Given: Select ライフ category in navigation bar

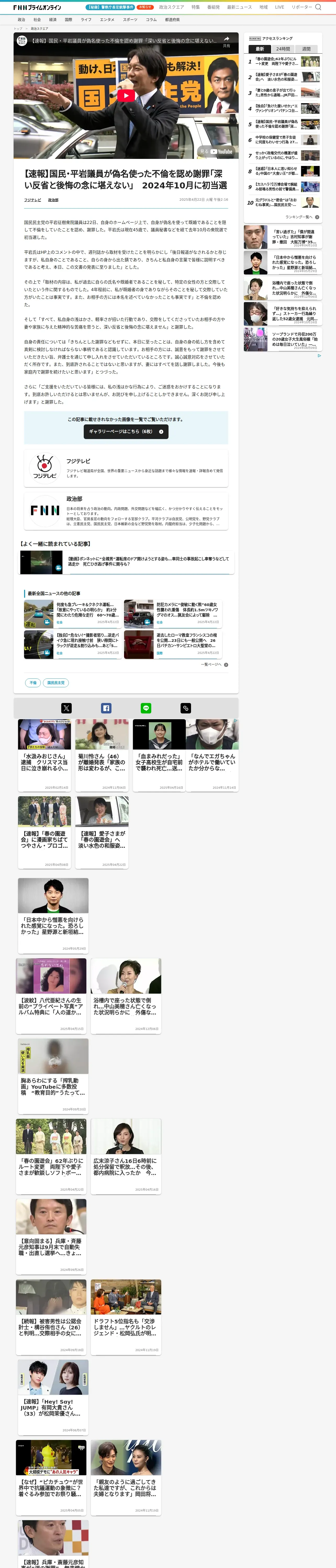Looking at the screenshot, I should 86,20.
